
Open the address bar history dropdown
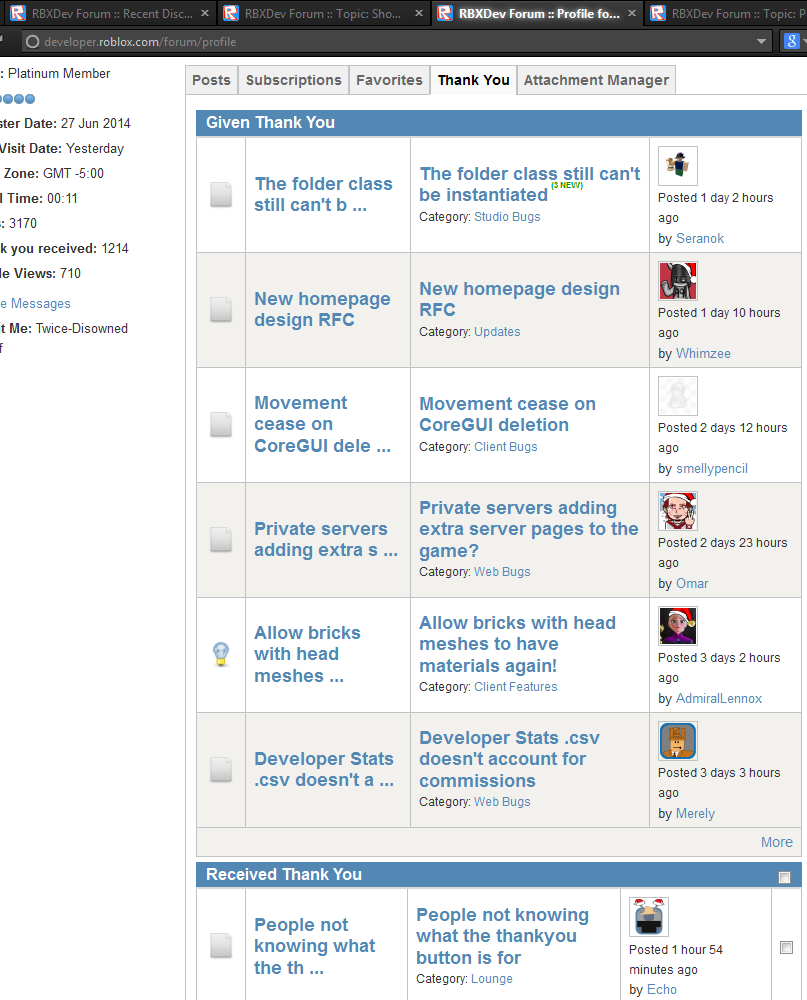coord(761,41)
